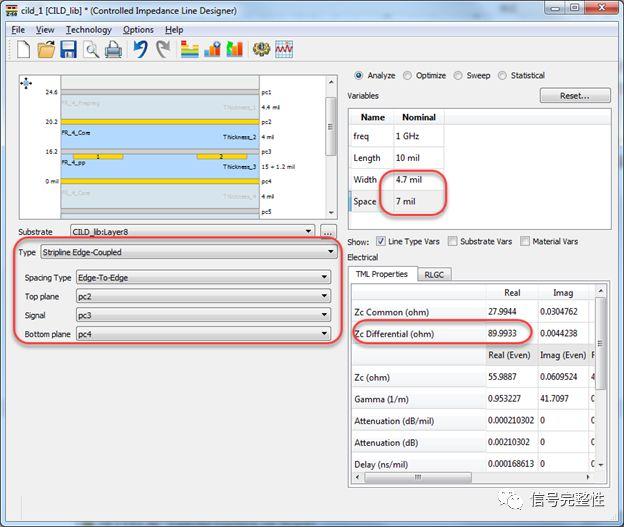Open the Substrate dropdown CILD_lib:Layer8
The image size is (624, 527).
tap(192, 232)
